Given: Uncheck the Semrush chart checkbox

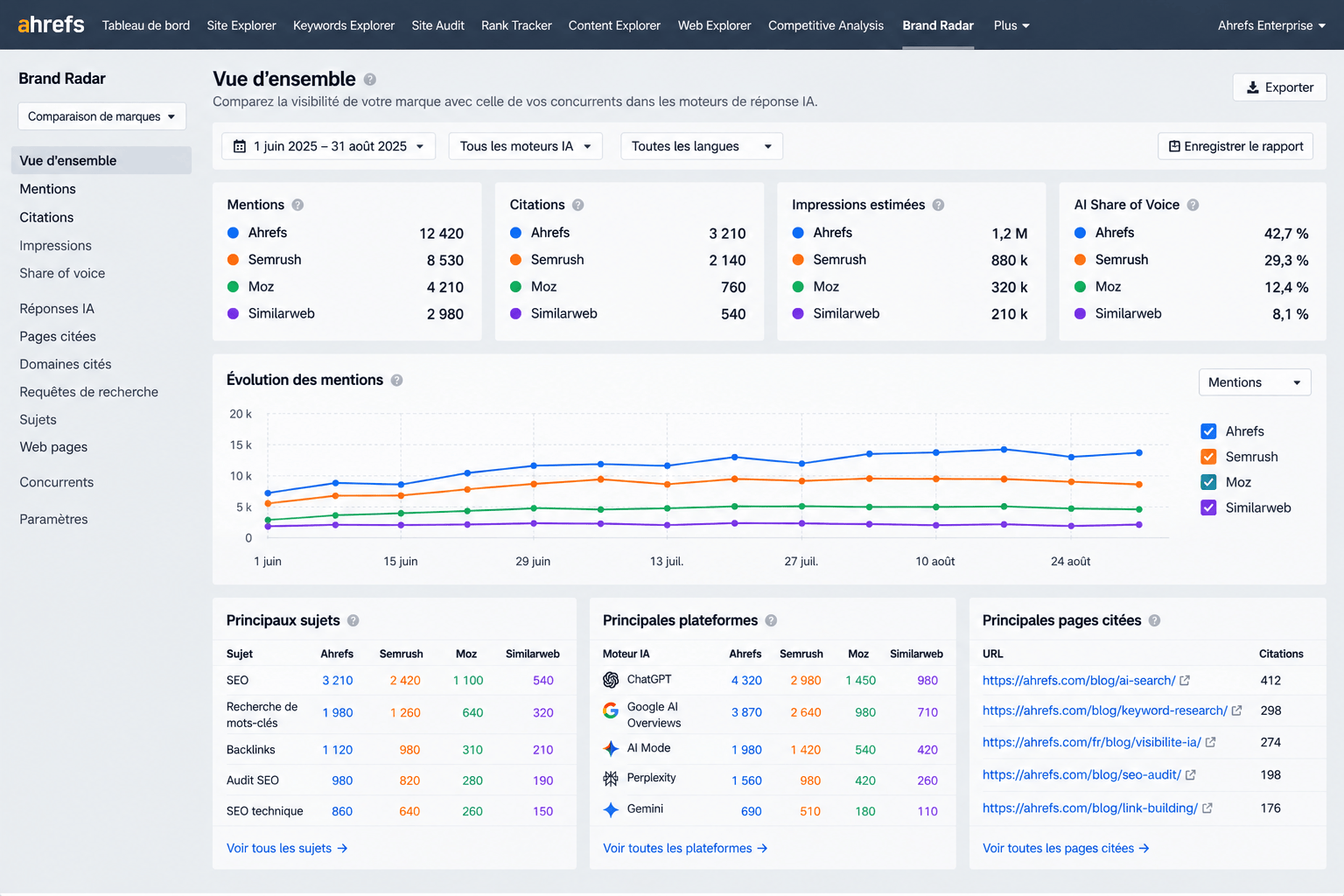Looking at the screenshot, I should point(1208,457).
